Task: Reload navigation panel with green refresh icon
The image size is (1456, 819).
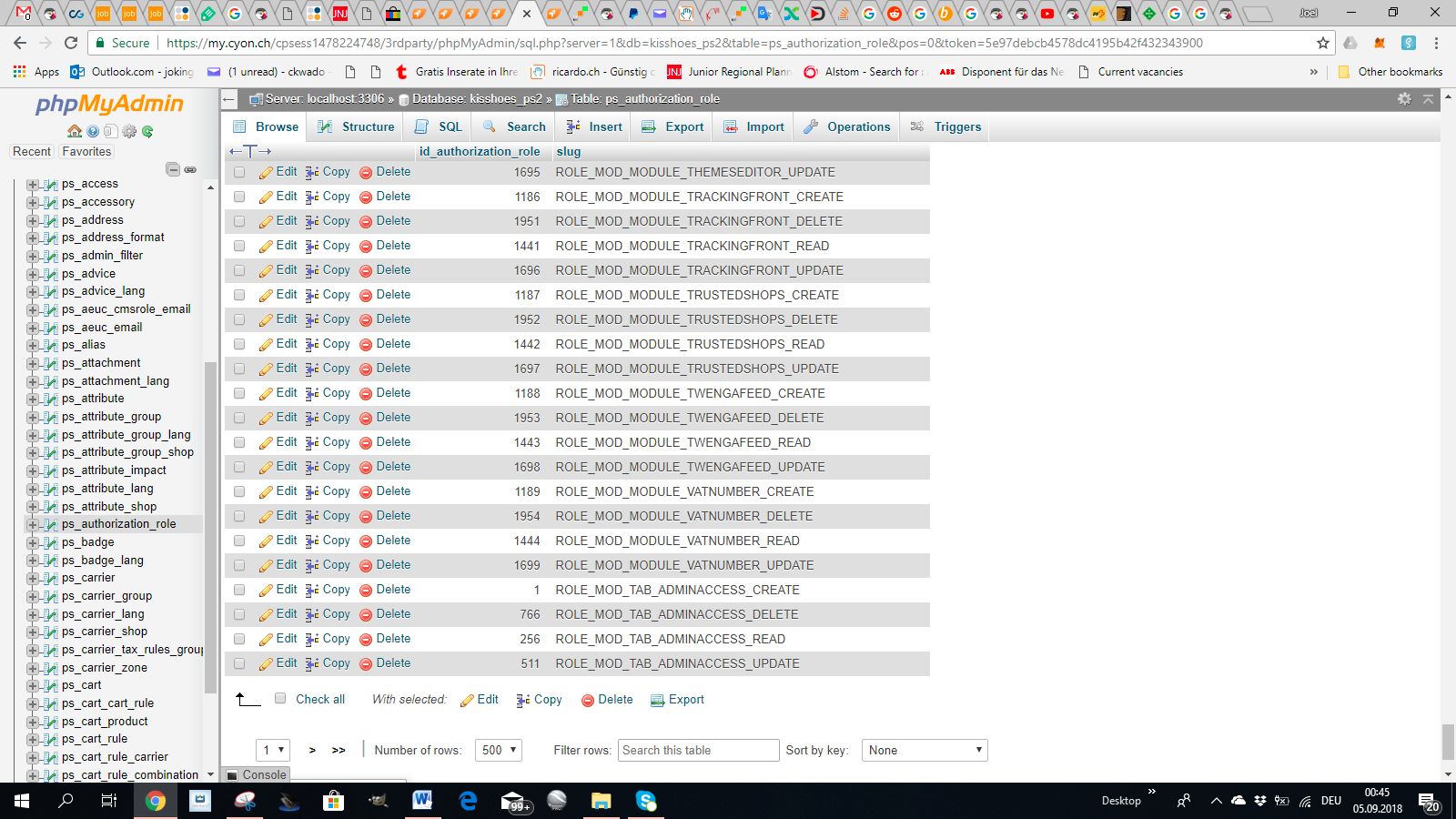Action: point(147,131)
